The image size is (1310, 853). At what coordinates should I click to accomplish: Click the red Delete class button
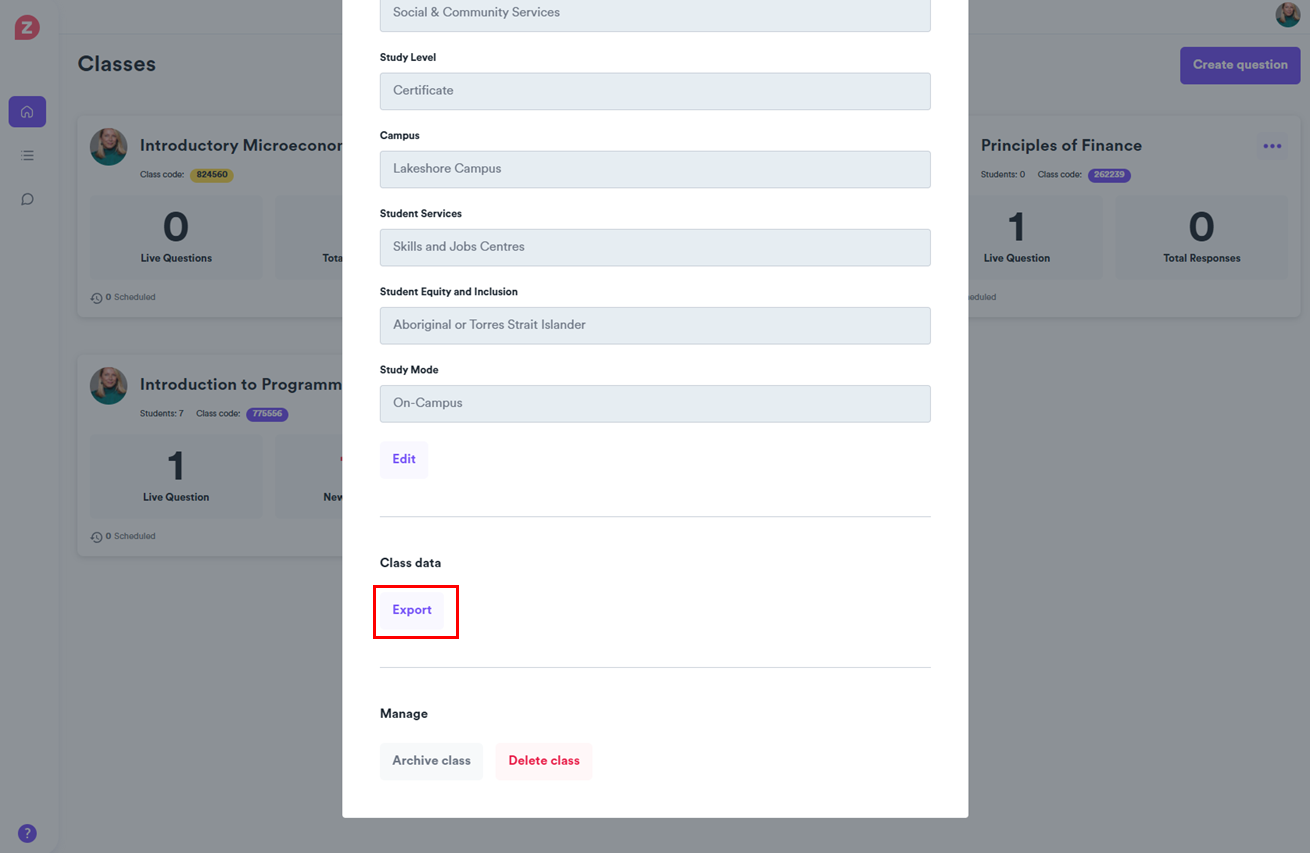pos(544,761)
